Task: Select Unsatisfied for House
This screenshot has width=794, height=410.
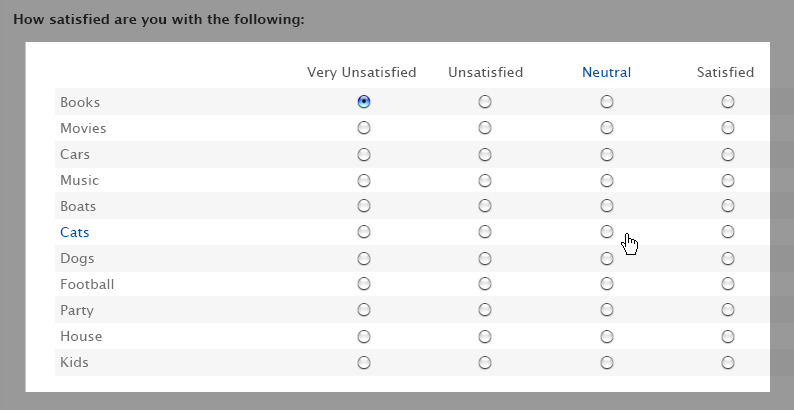Action: click(x=485, y=336)
